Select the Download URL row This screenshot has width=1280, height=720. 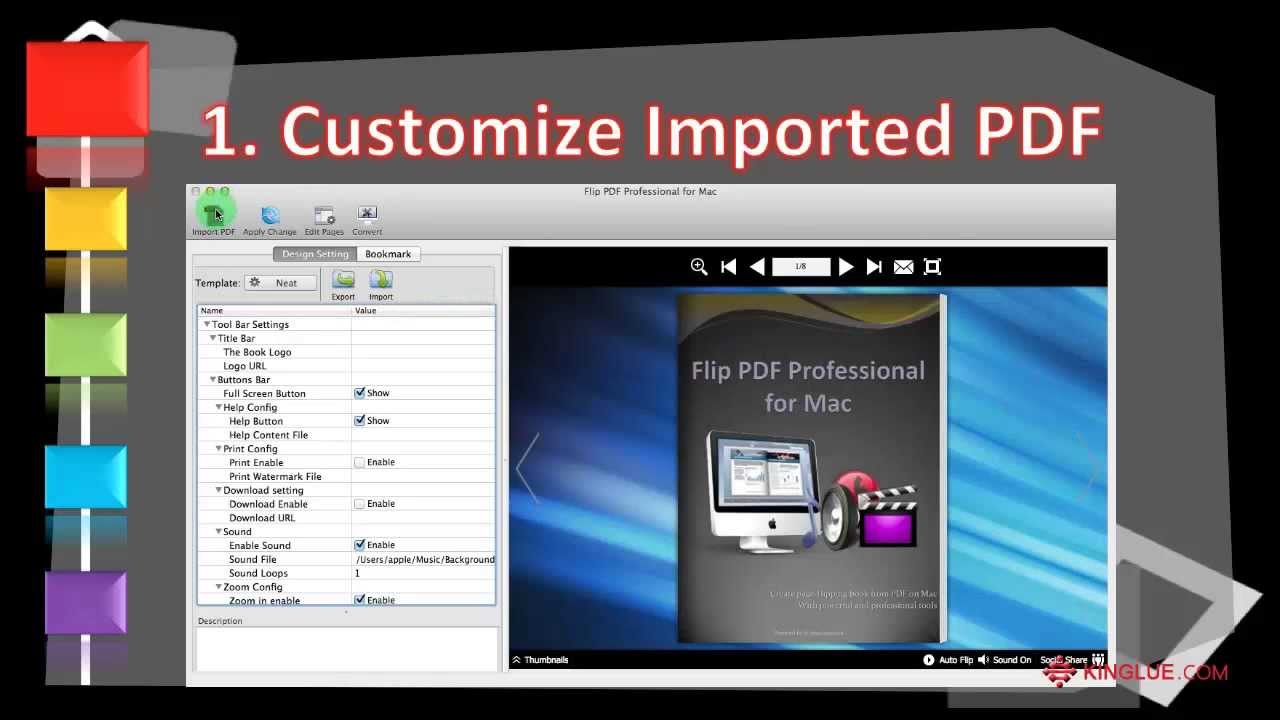pos(346,518)
